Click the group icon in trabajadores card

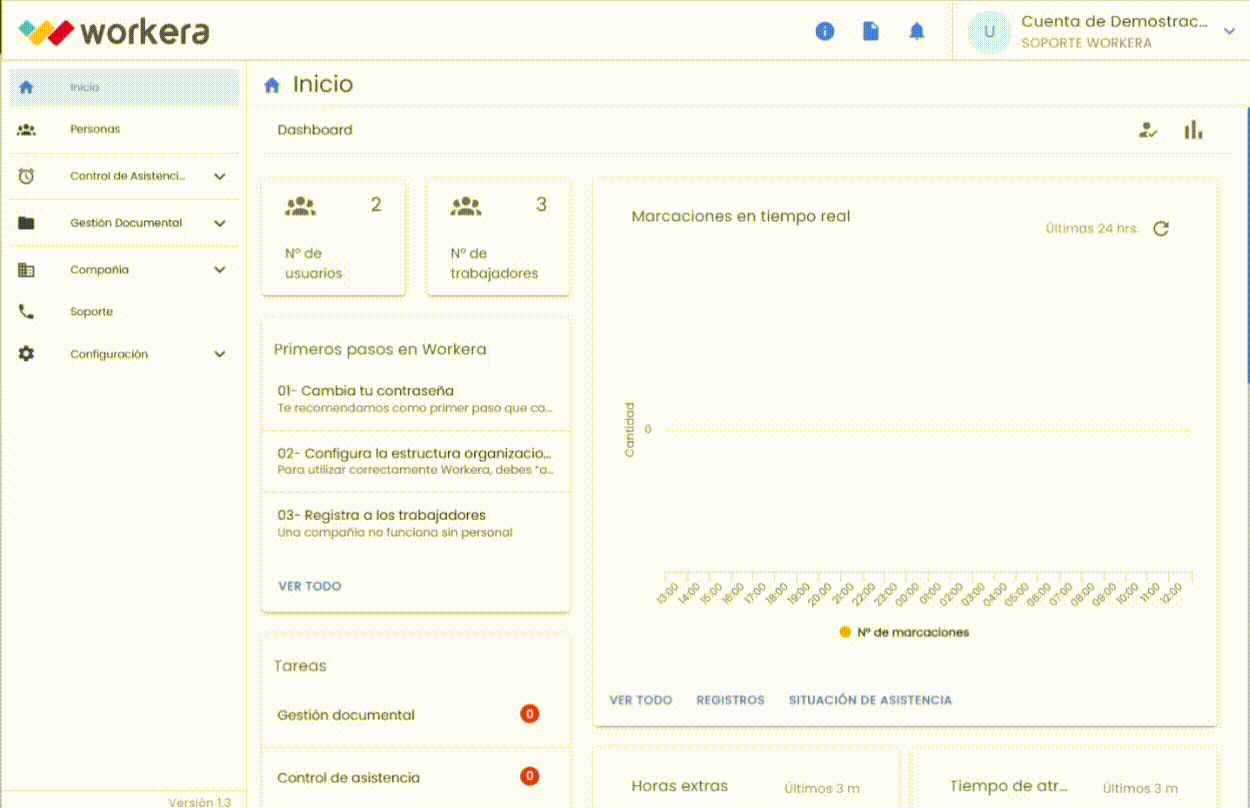pos(466,206)
